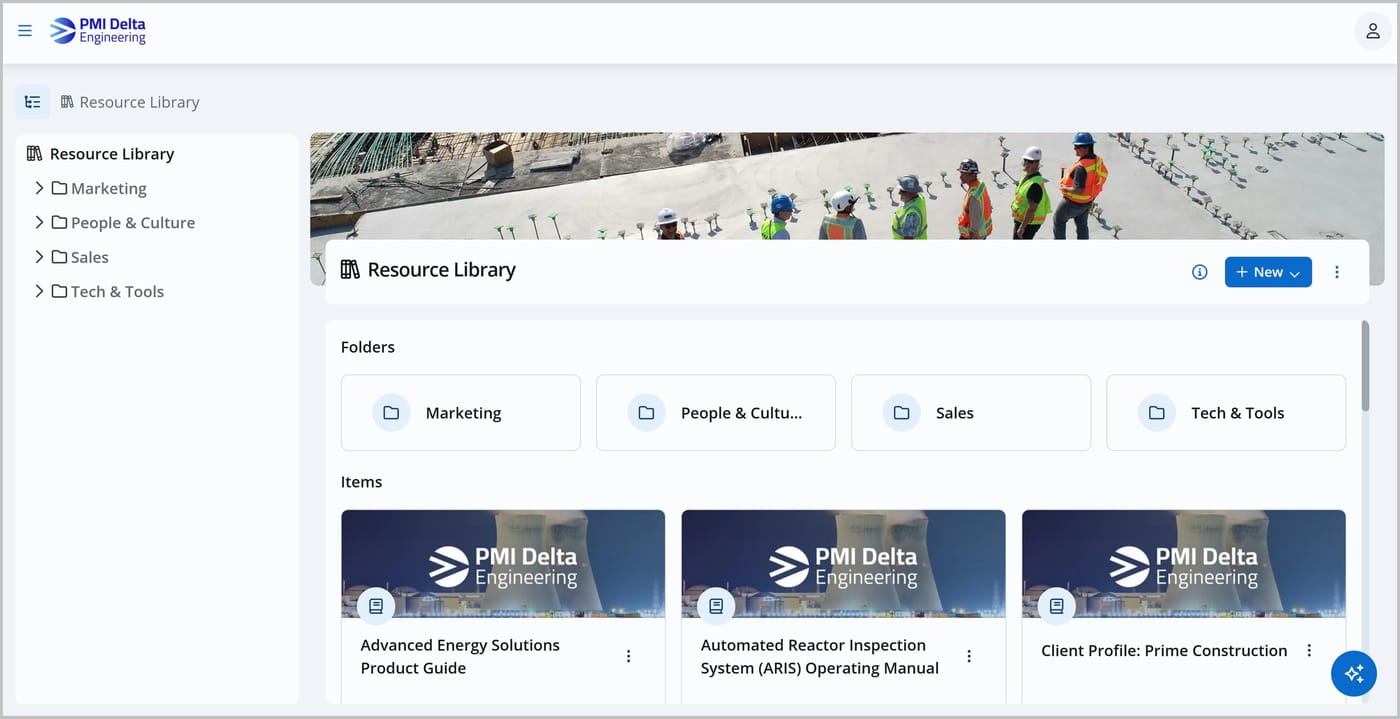Open the Marketing folder card
The height and width of the screenshot is (719, 1400).
click(461, 413)
